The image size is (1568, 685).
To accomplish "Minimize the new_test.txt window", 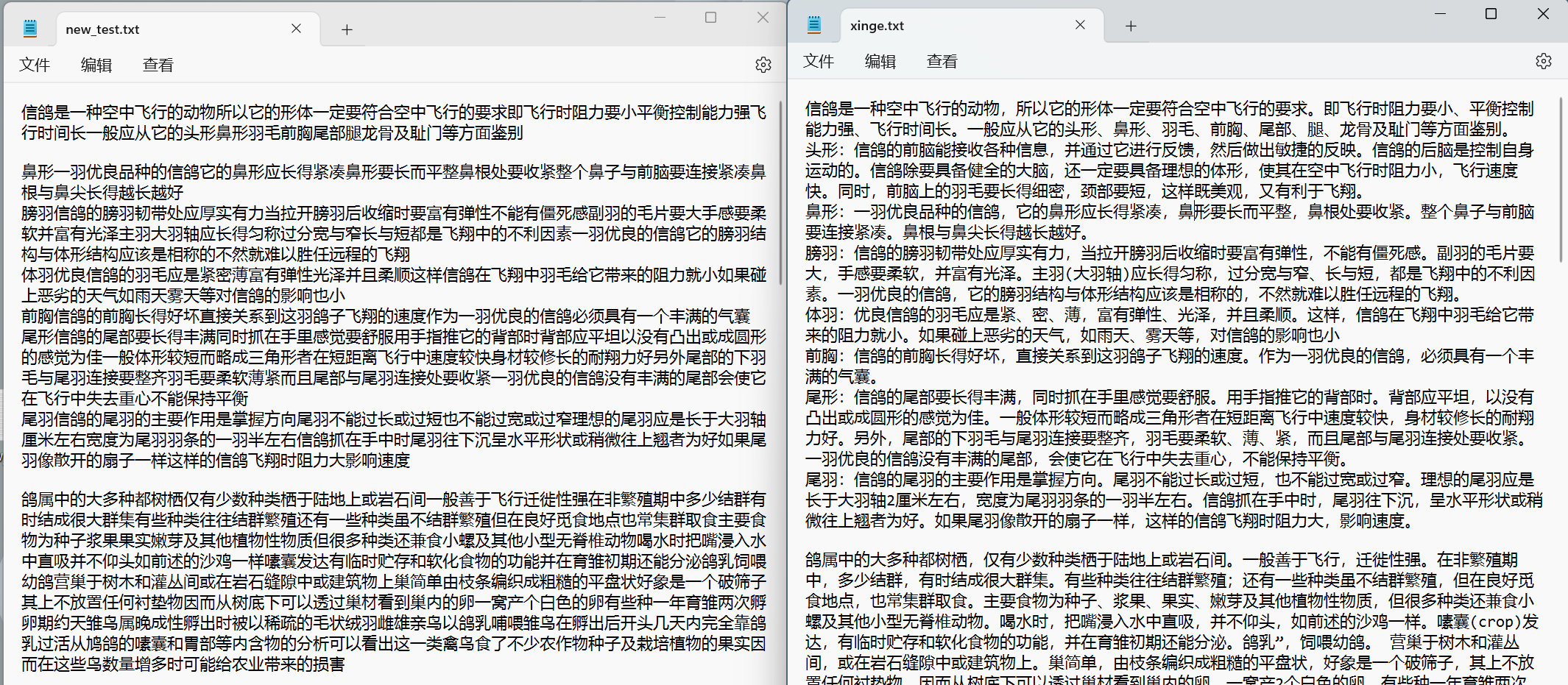I will pyautogui.click(x=660, y=17).
